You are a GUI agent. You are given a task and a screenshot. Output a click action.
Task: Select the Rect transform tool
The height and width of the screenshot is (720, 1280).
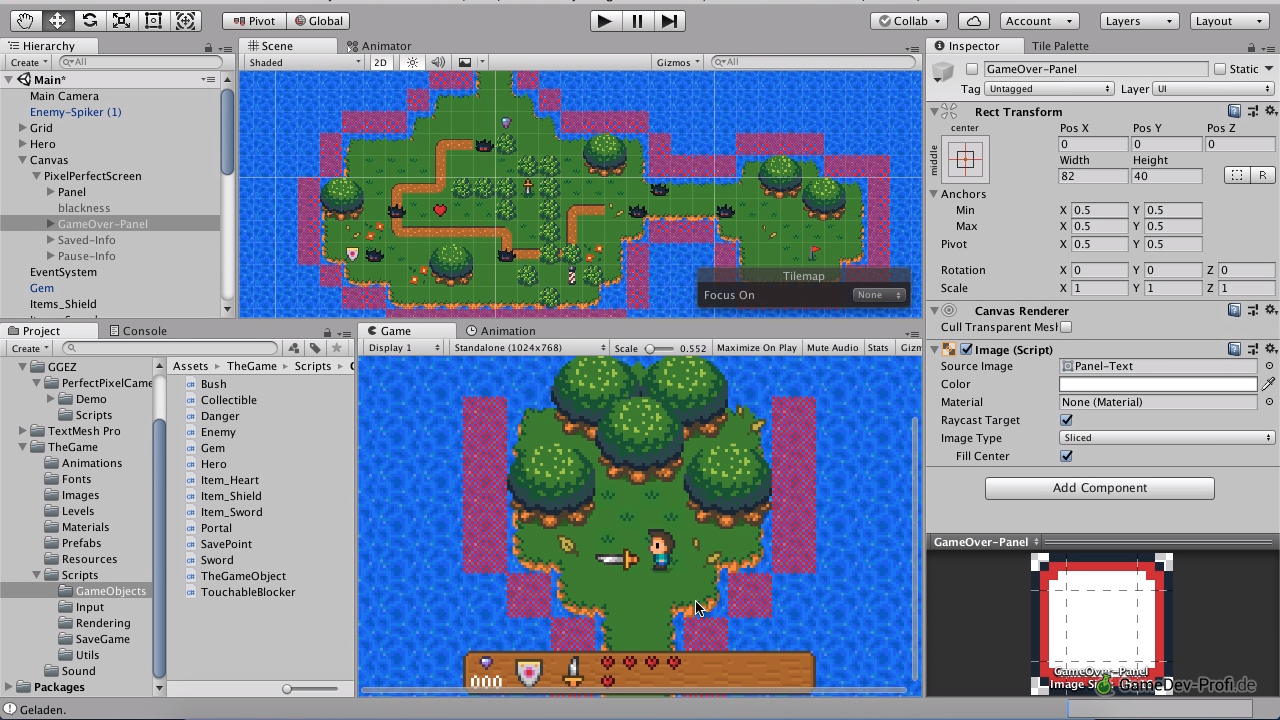click(x=153, y=20)
